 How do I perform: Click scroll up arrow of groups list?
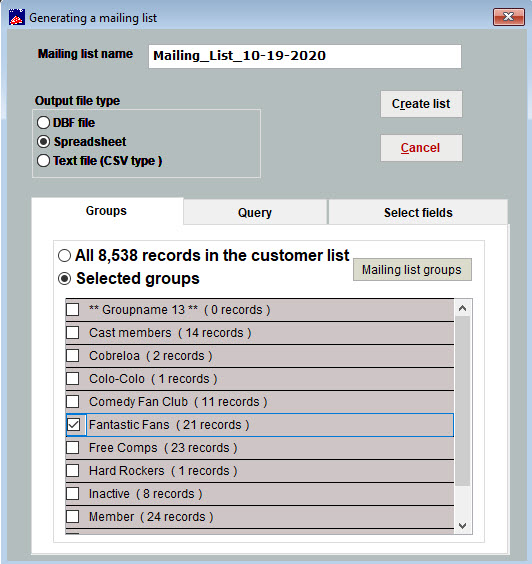pyautogui.click(x=463, y=308)
